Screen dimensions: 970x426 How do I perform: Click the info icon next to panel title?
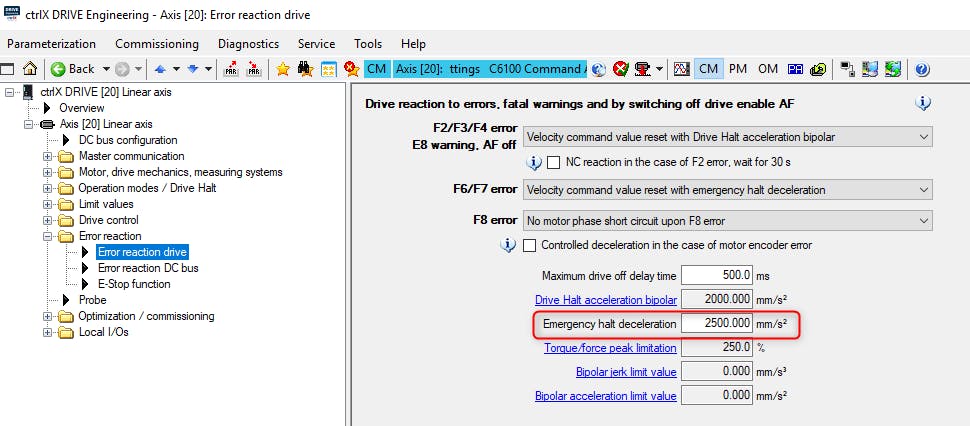coord(923,103)
